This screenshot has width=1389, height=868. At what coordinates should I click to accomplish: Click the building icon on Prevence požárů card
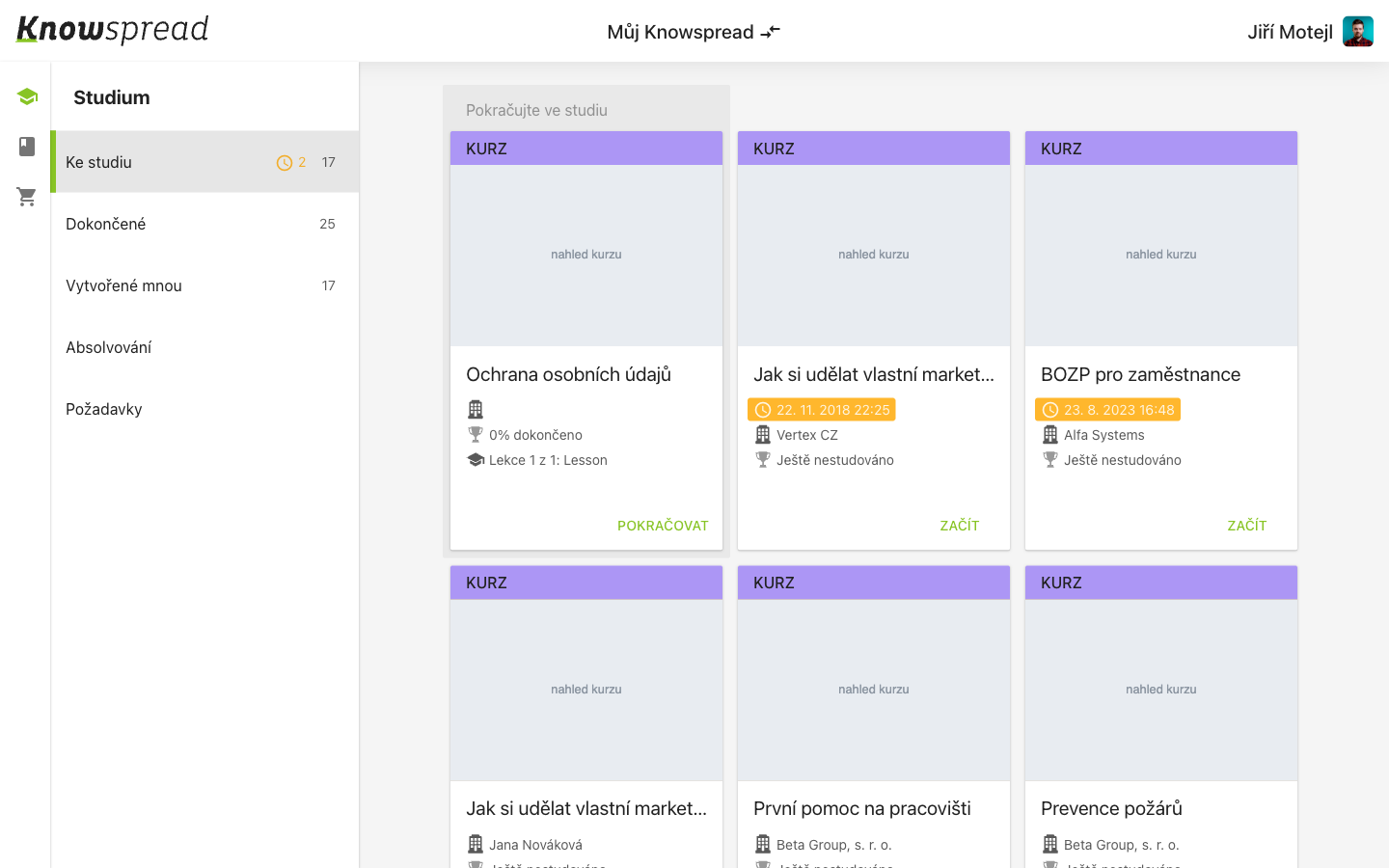point(1050,845)
